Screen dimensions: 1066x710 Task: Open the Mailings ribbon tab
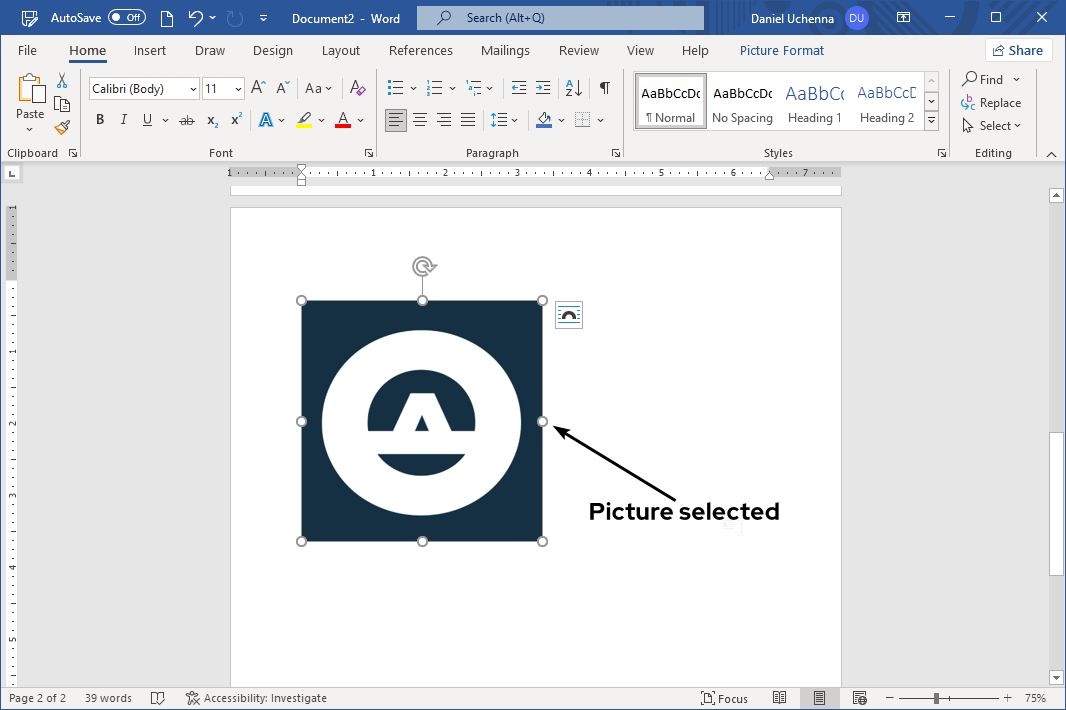505,50
